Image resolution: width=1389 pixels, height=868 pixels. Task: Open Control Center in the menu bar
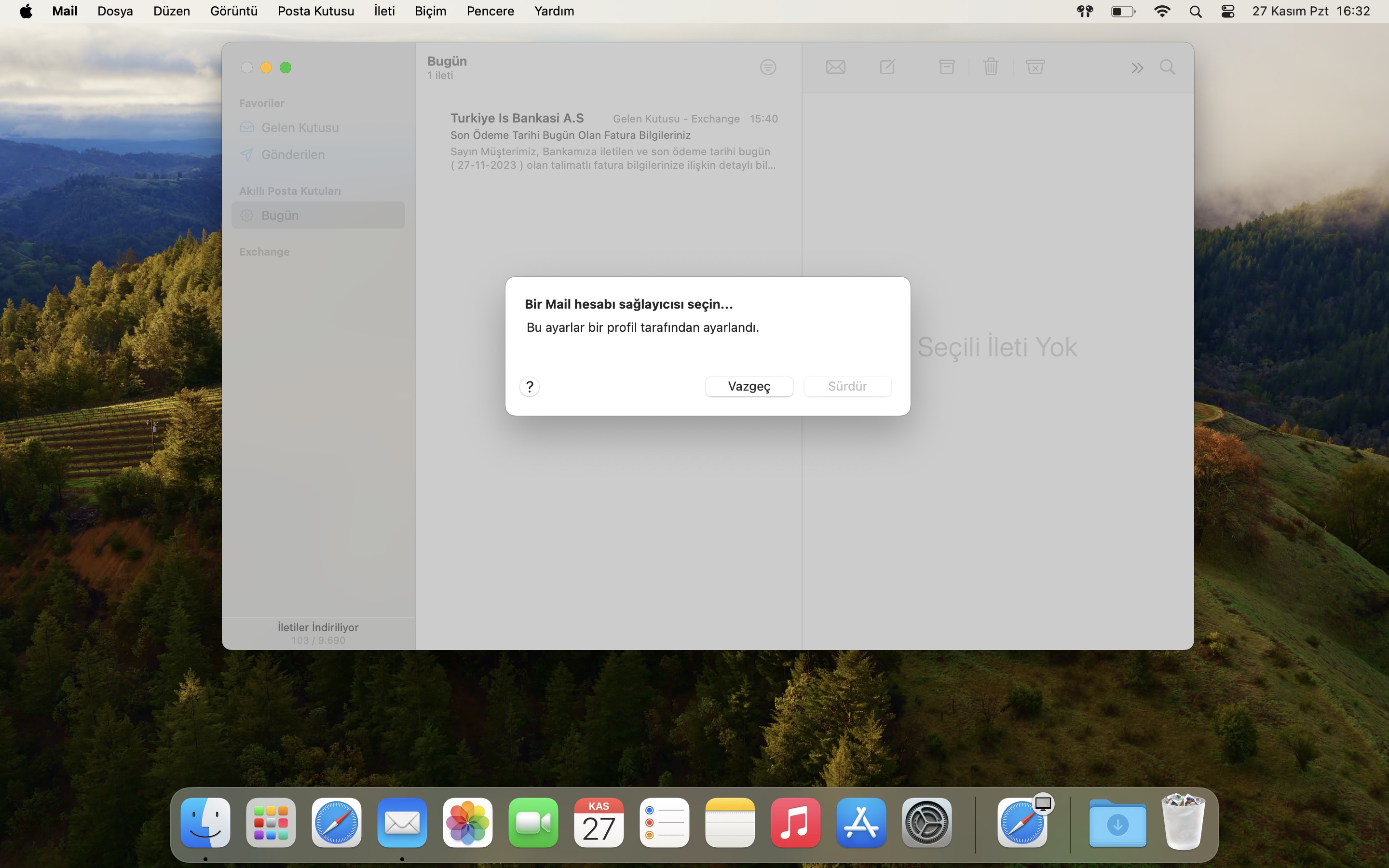point(1228,11)
